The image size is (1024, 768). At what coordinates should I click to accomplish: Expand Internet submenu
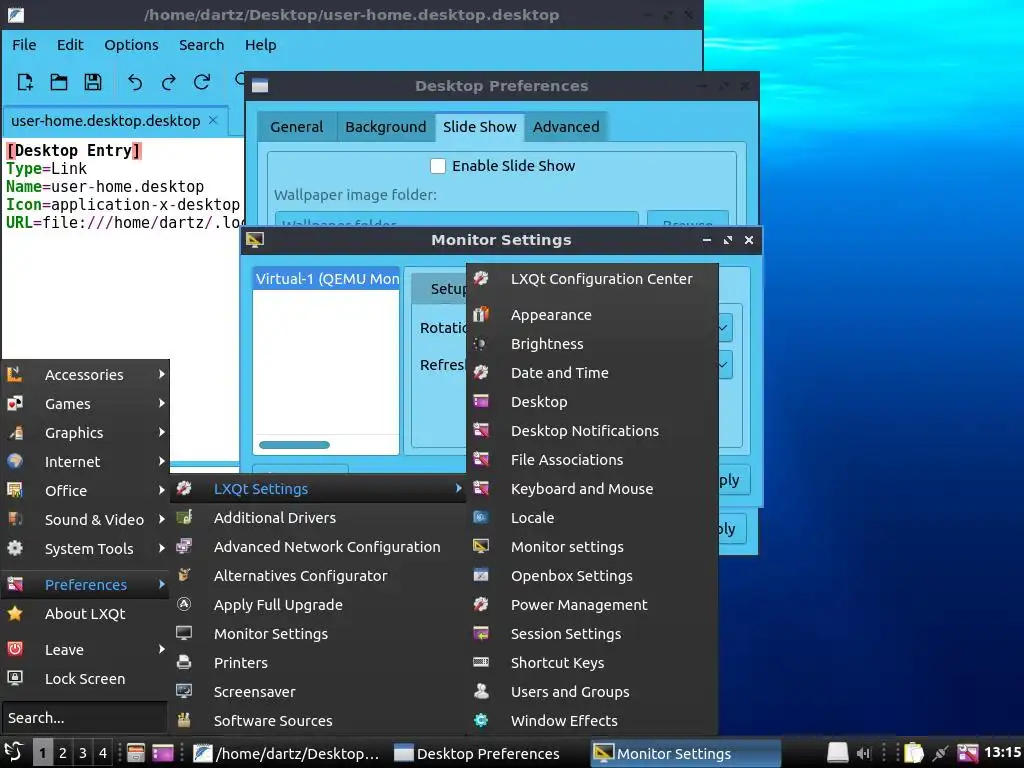tap(85, 462)
